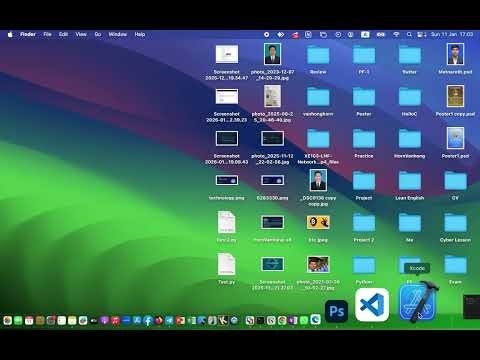Image resolution: width=480 pixels, height=360 pixels.
Task: Open Control Center in menu bar
Action: [x=422, y=34]
